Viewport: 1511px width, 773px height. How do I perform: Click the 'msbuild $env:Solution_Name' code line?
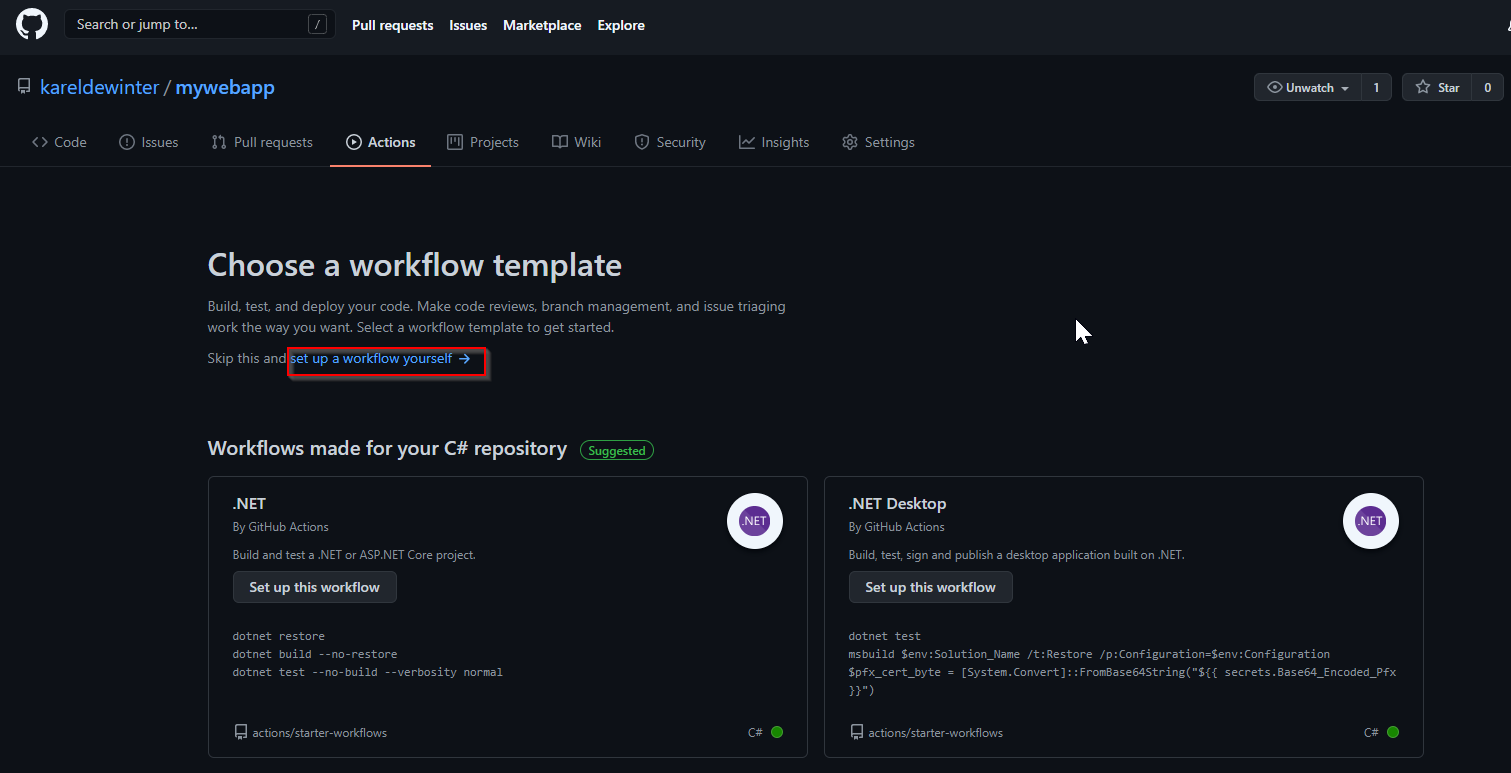point(1089,654)
